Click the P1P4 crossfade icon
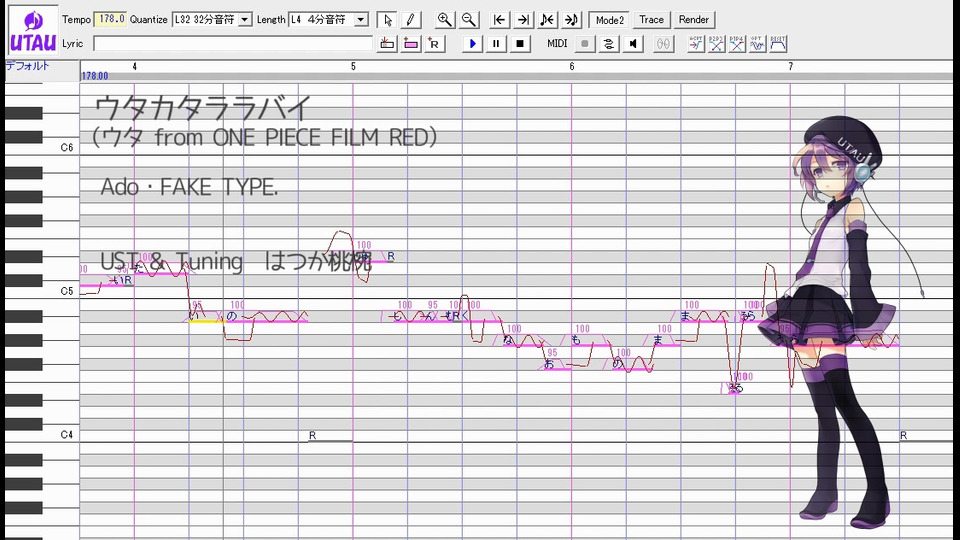 click(737, 43)
